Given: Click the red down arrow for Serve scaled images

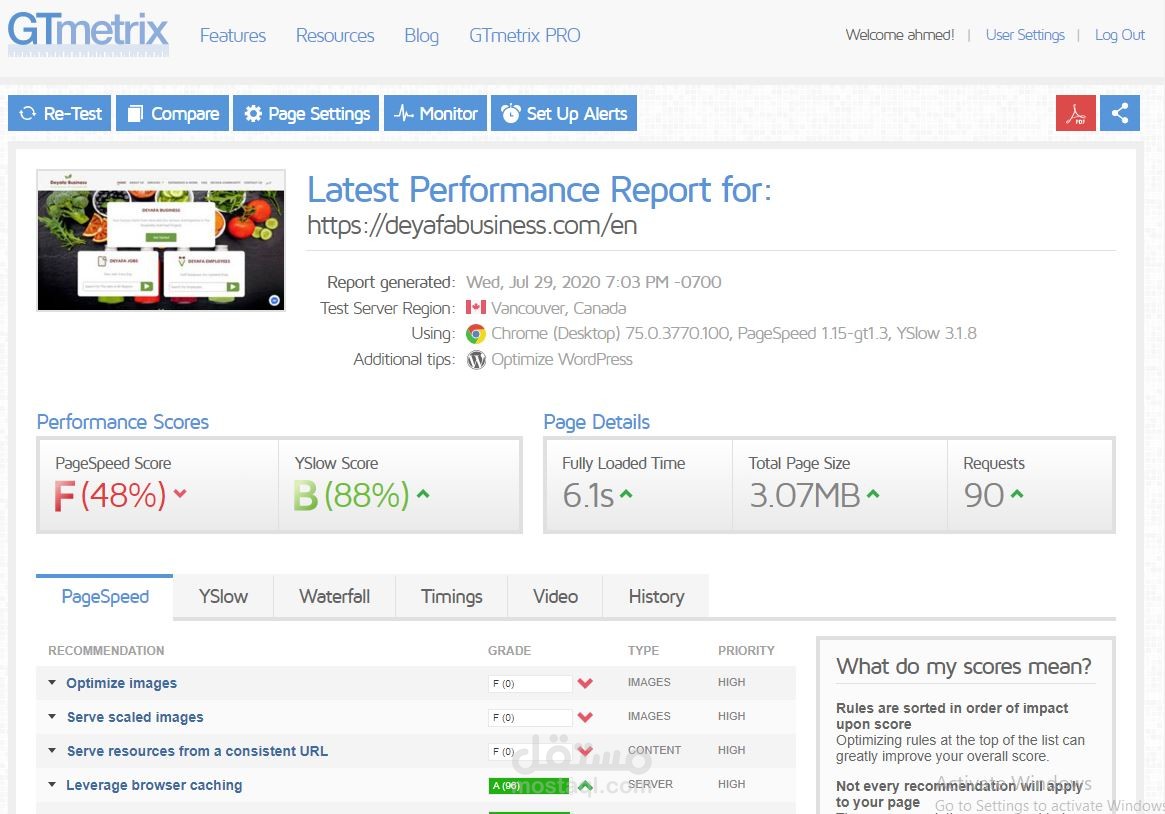Looking at the screenshot, I should pos(585,717).
